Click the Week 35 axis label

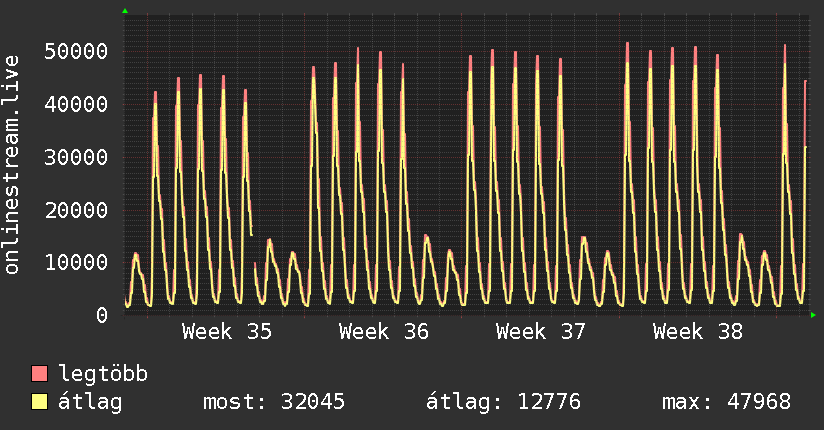227,332
